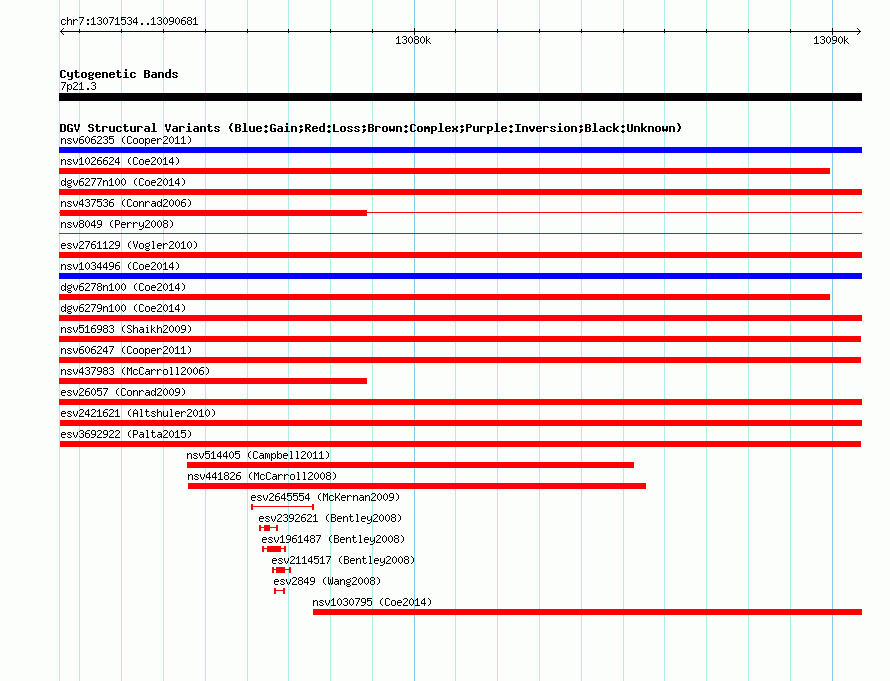Click nsv437536 (Conrad2006) label
Viewport: 890px width, 681px height.
tap(126, 203)
